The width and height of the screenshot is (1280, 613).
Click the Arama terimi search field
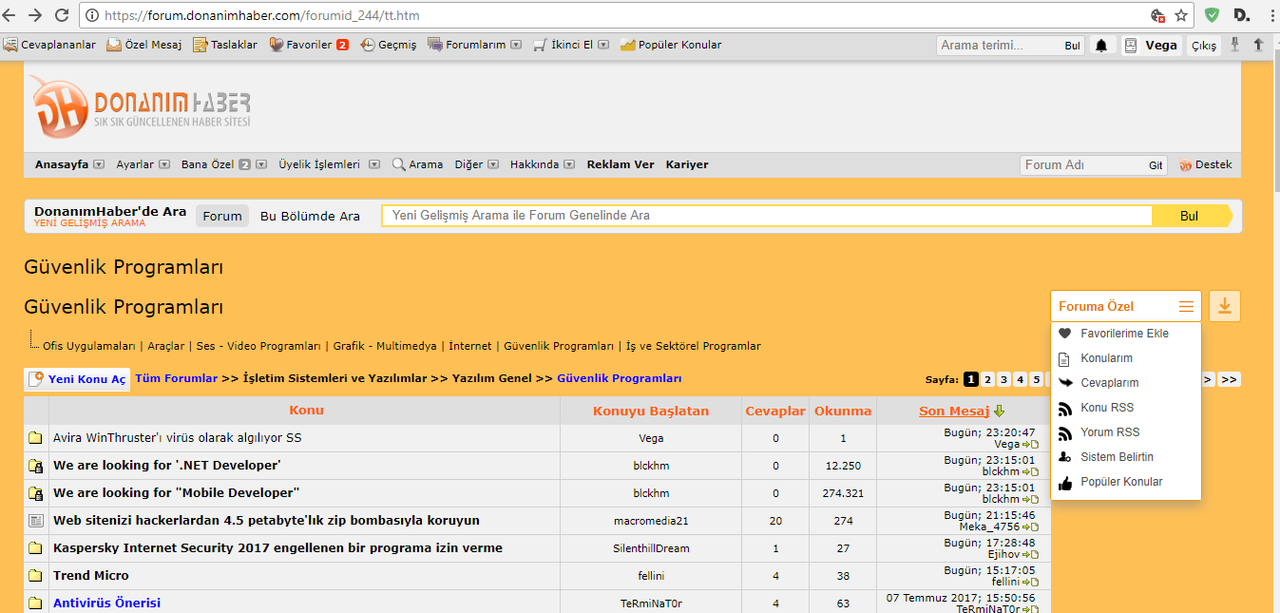(x=1000, y=45)
